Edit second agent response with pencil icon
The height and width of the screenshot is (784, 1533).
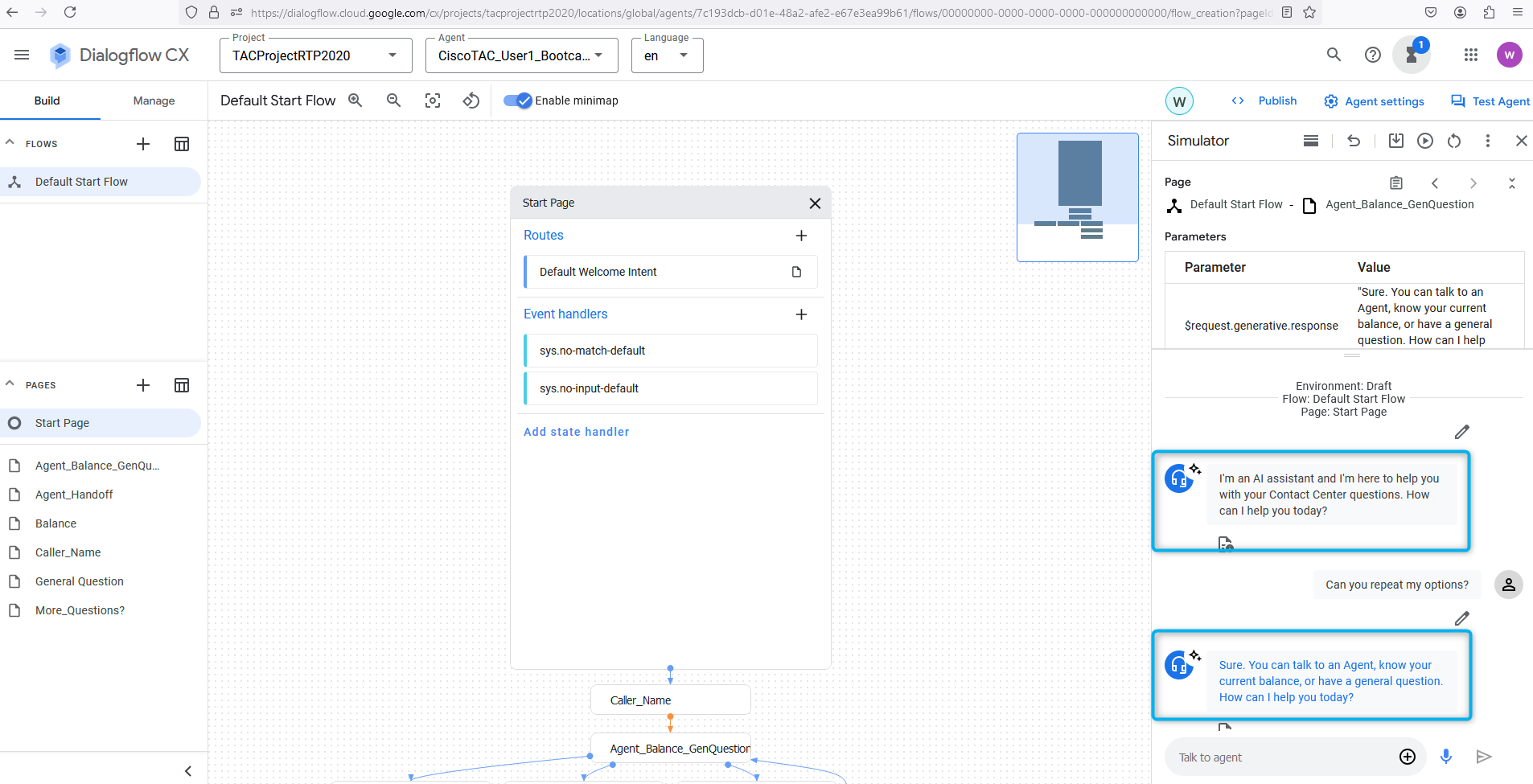(1462, 618)
